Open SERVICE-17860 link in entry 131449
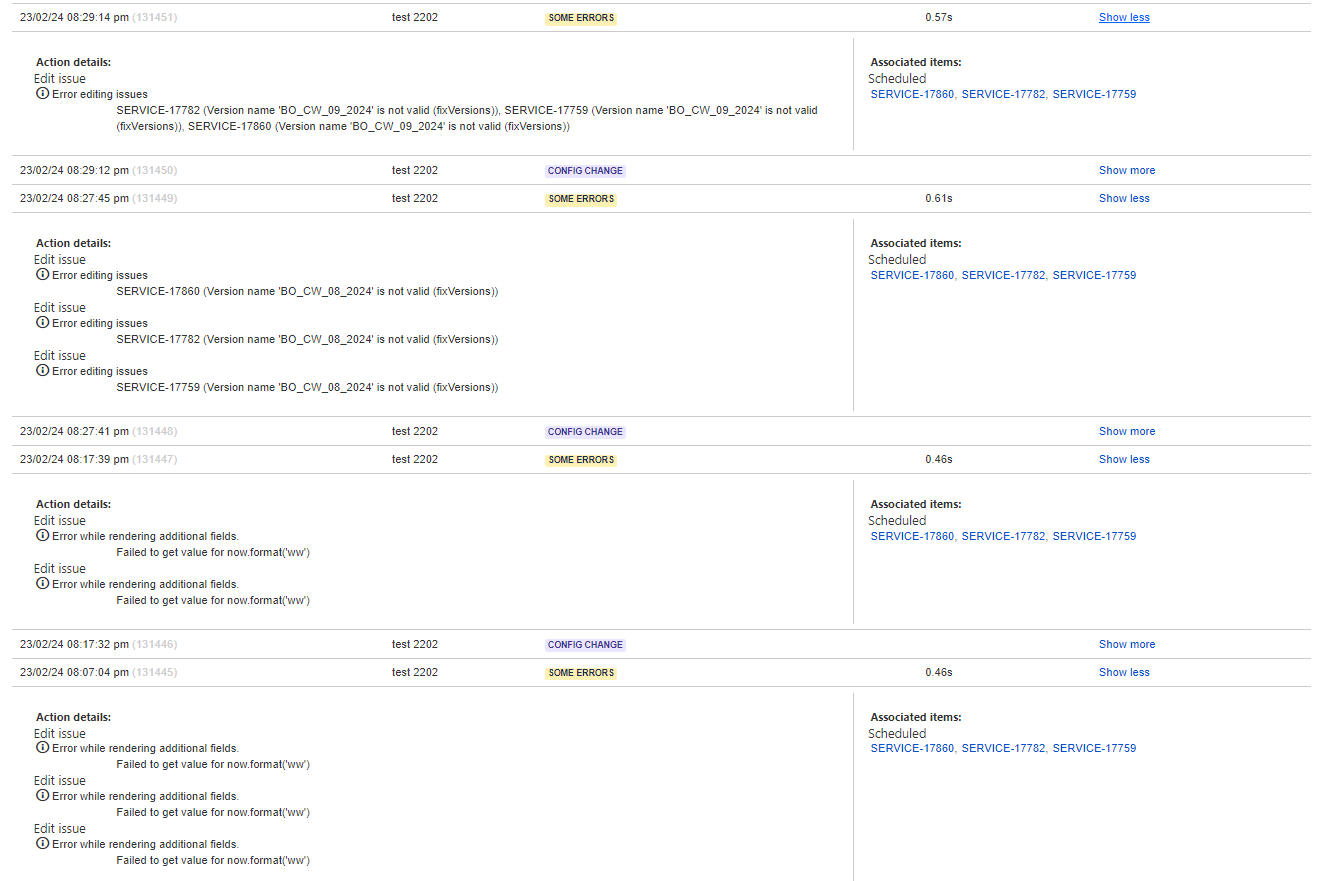Screen dimensions: 1327x881 pos(912,276)
